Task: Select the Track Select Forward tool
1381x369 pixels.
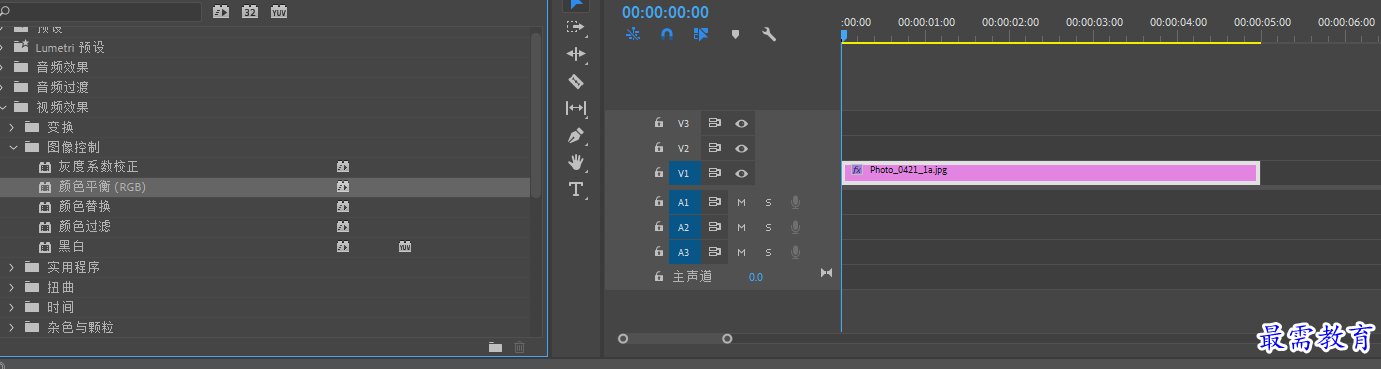Action: (x=576, y=27)
